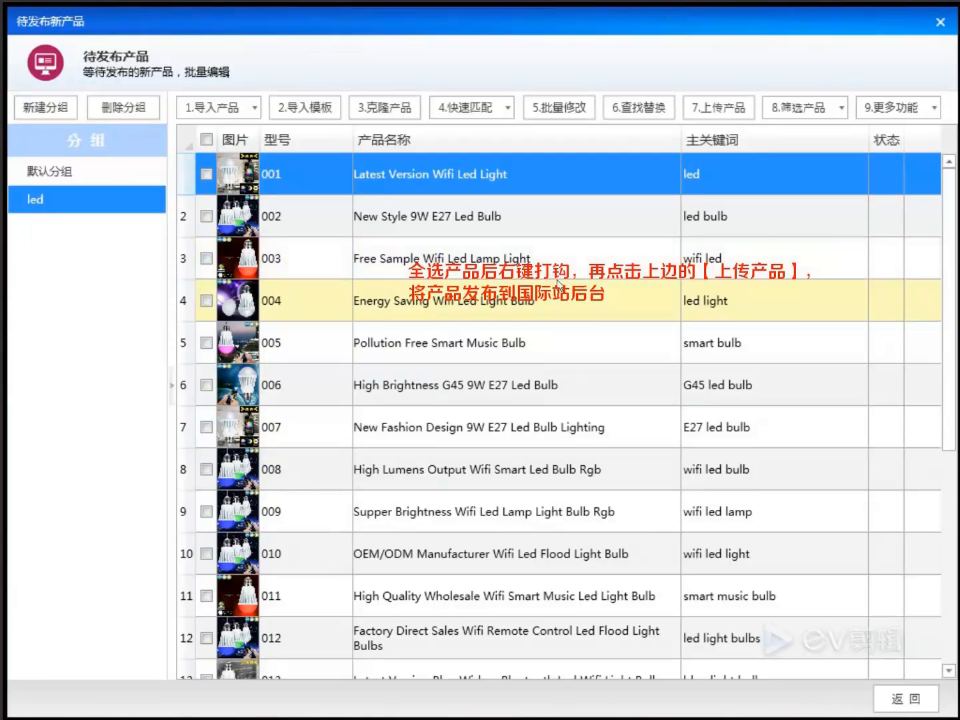Click the 6.查找替换 button
960x720 pixels.
639,108
